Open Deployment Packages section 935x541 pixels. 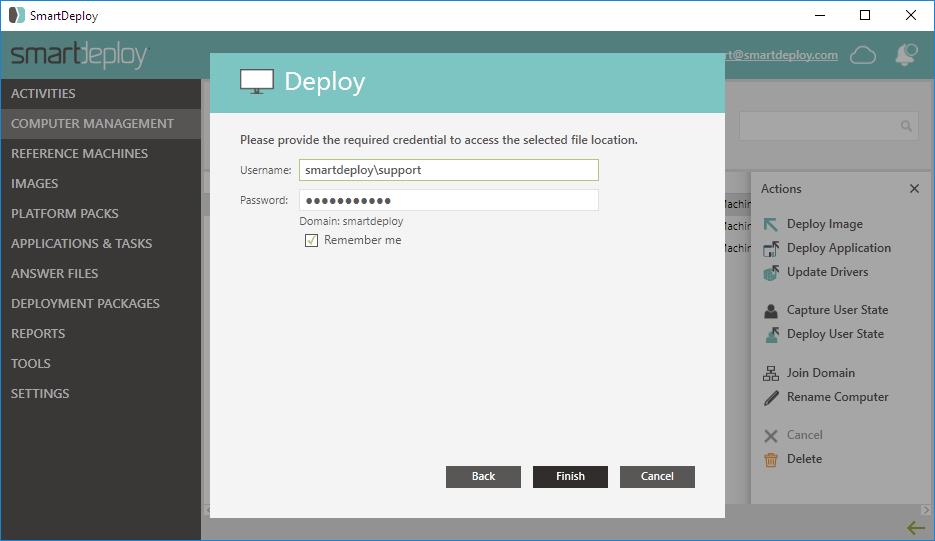(x=101, y=303)
